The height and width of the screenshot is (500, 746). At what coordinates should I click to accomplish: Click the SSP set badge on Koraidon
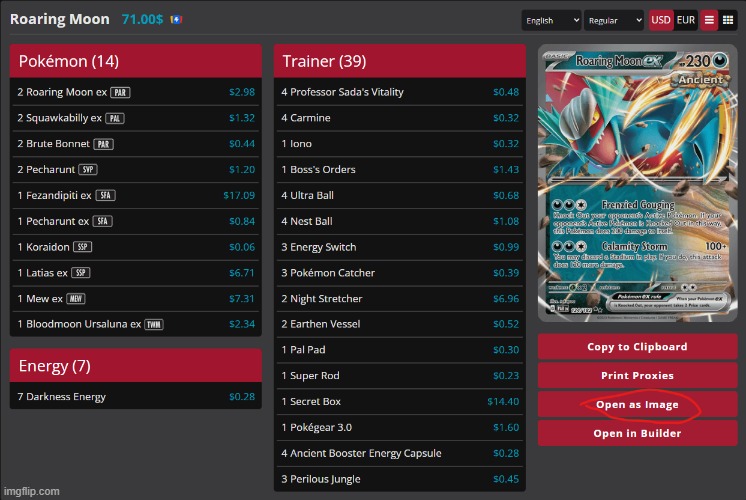(x=82, y=247)
